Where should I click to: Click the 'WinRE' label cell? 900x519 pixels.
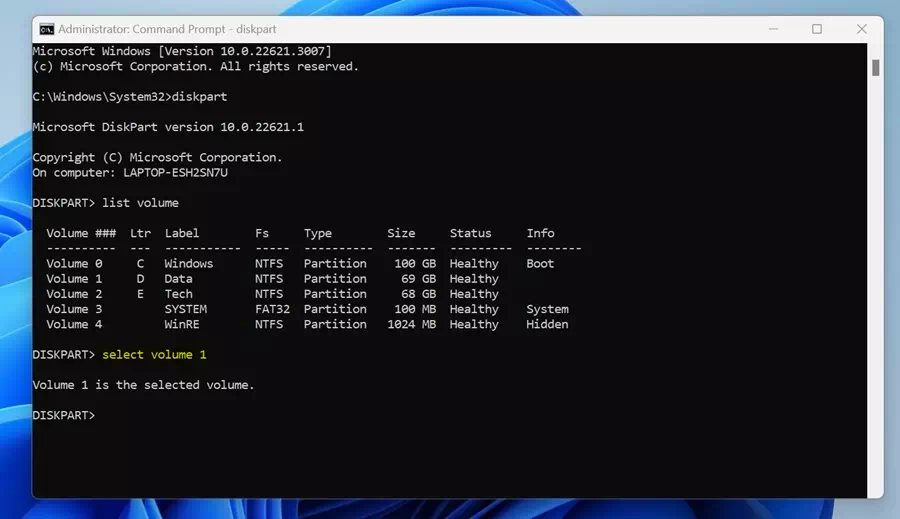182,324
